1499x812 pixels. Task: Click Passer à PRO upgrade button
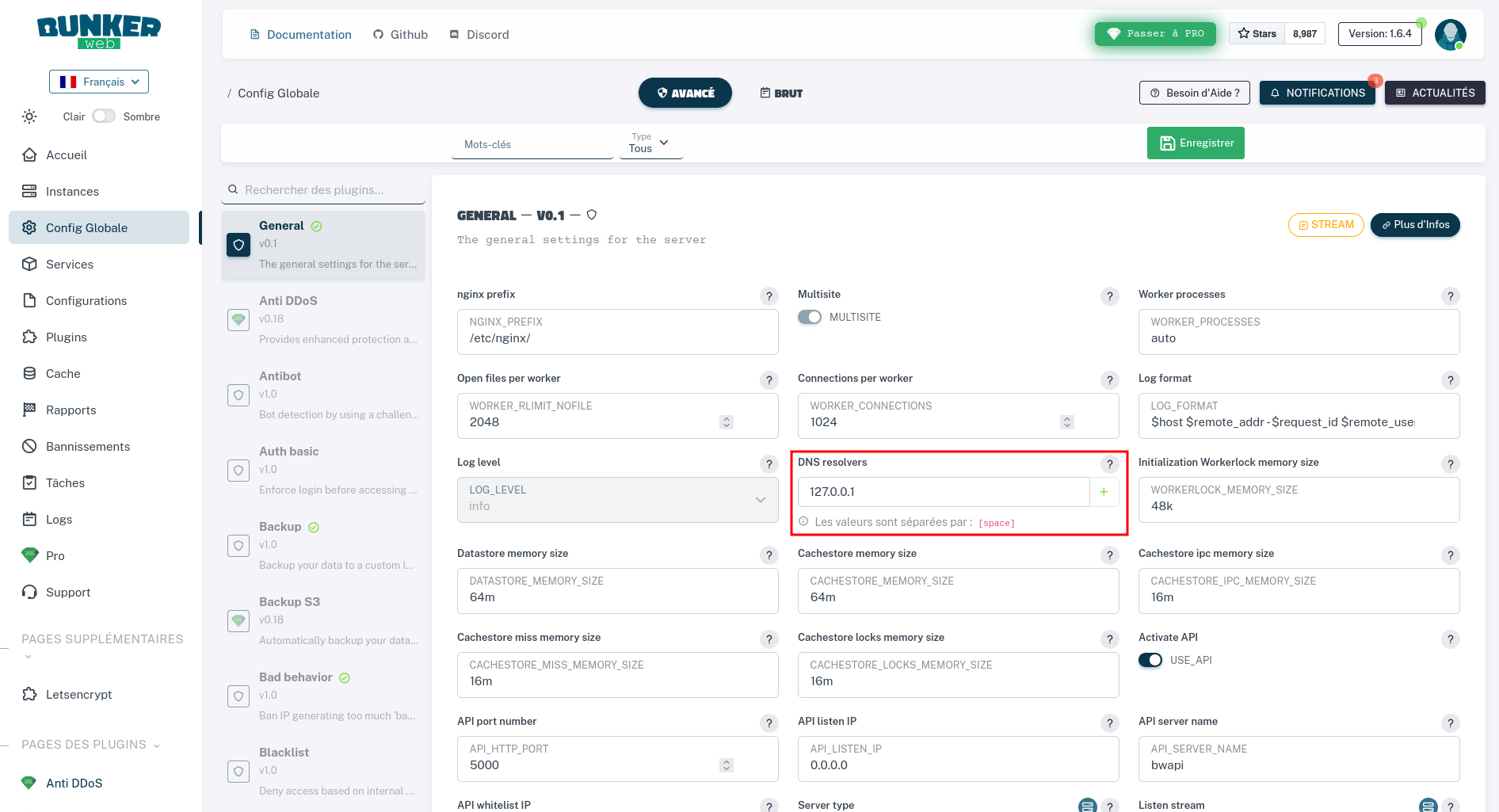point(1155,33)
